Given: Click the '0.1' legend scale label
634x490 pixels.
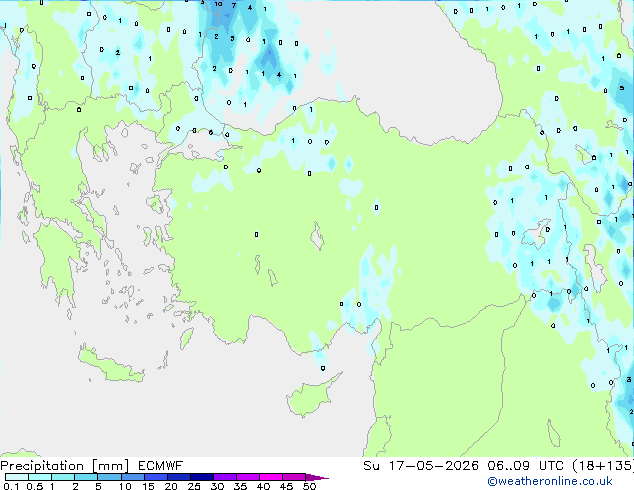Looking at the screenshot, I should coord(11,486).
